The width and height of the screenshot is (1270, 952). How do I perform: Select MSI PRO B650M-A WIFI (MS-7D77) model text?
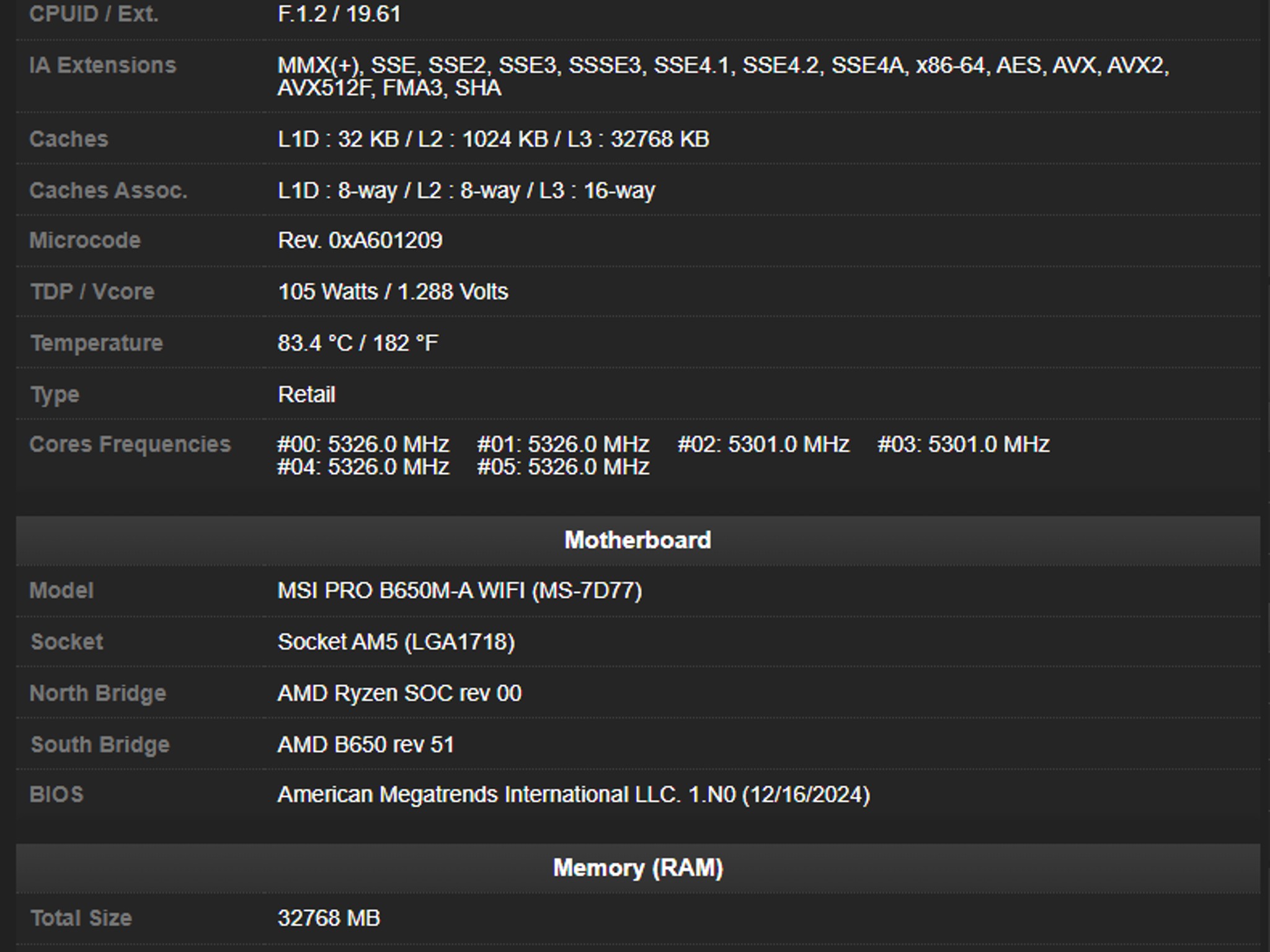pos(460,591)
